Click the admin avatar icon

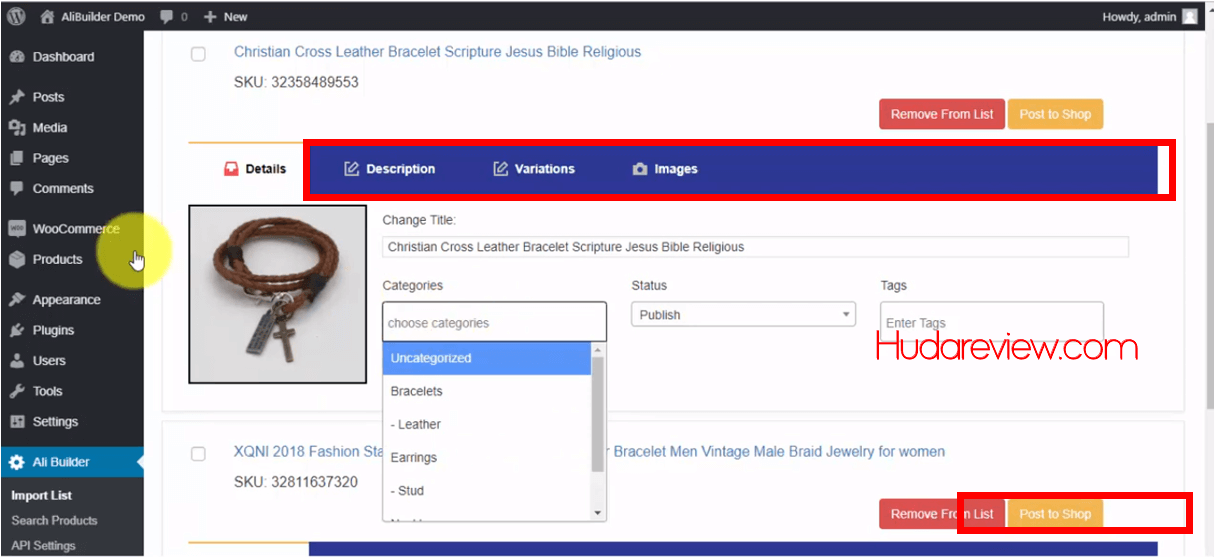1190,16
